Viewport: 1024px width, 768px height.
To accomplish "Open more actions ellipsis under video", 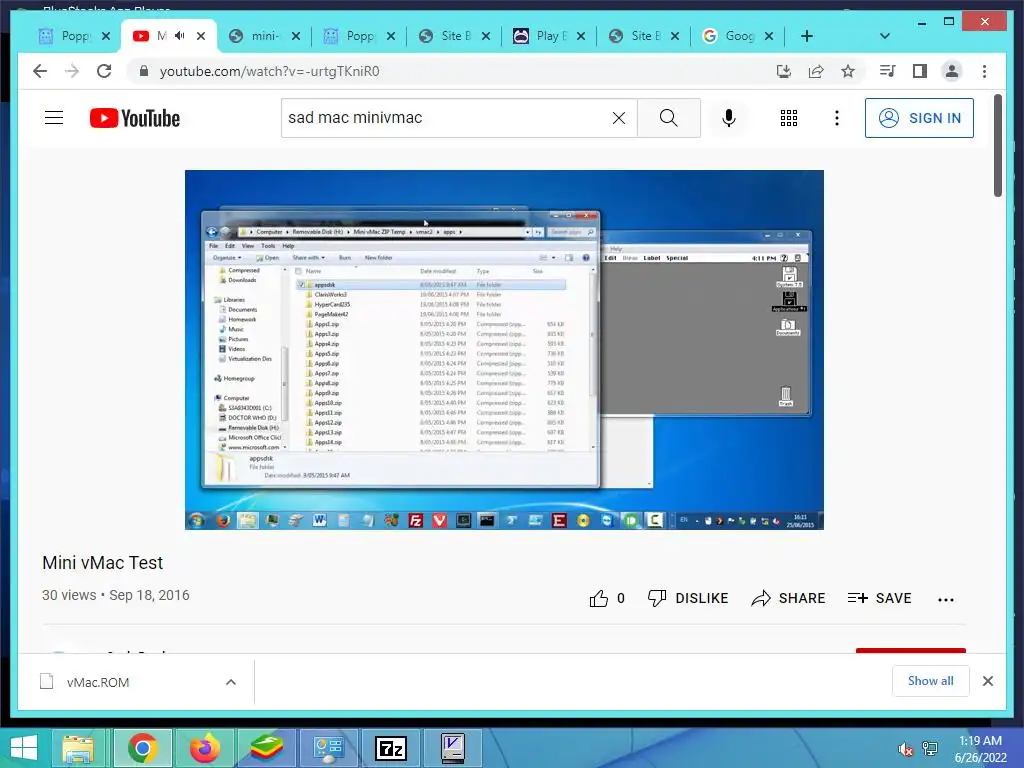I will pos(946,599).
